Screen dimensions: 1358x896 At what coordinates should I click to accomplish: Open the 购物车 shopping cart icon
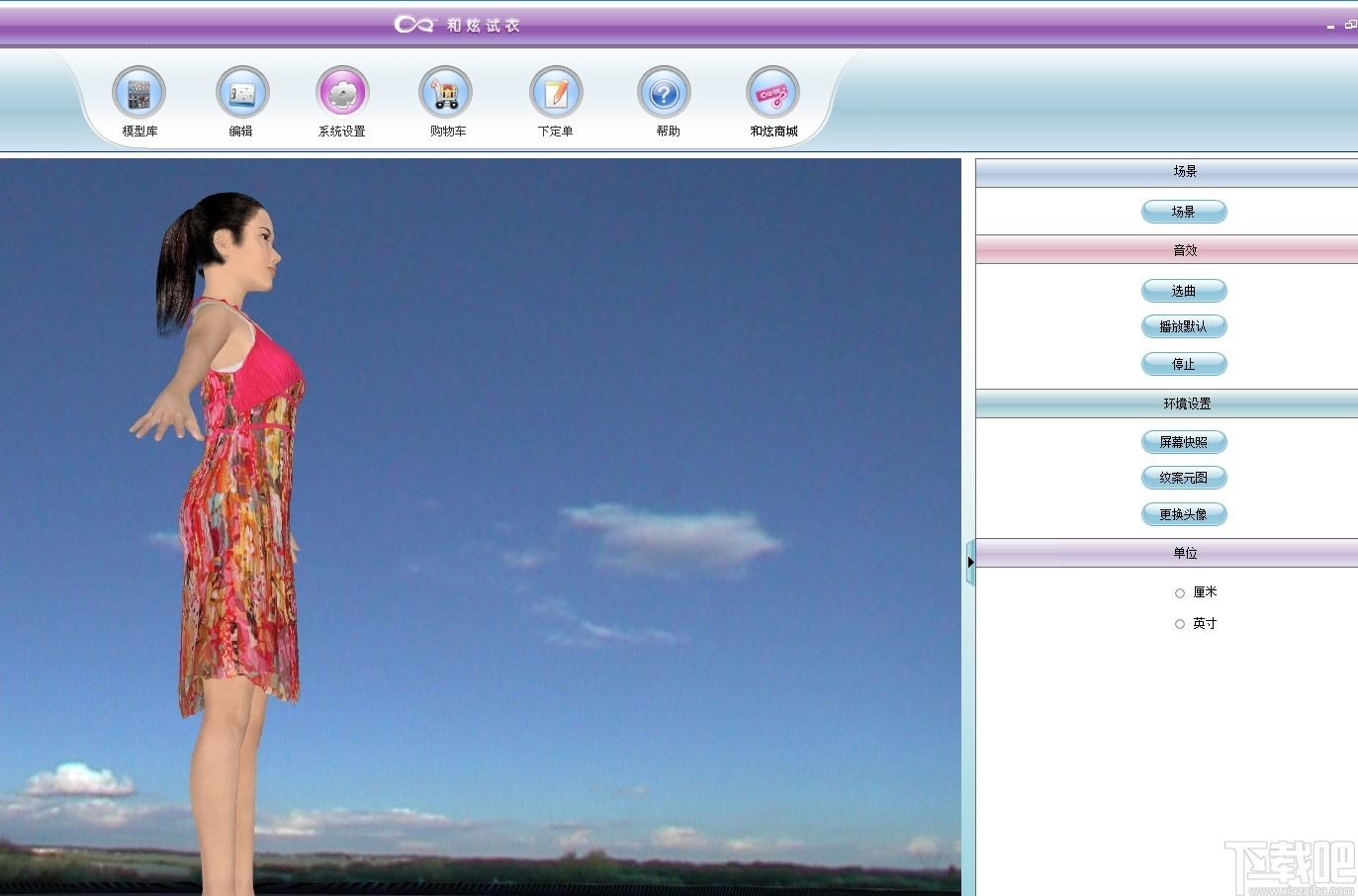click(445, 93)
